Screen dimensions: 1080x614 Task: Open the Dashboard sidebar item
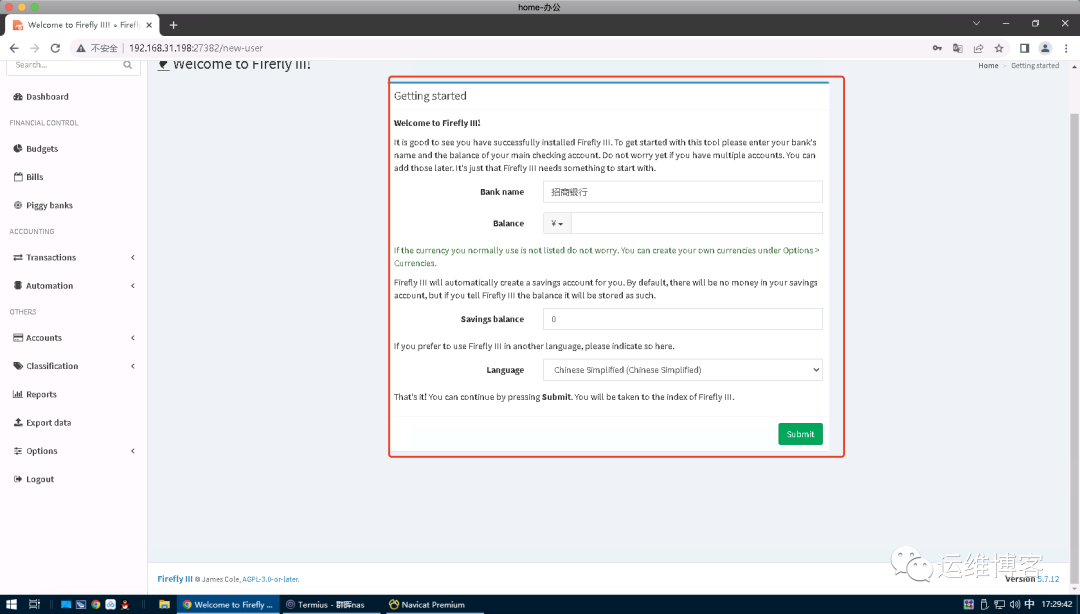41,96
